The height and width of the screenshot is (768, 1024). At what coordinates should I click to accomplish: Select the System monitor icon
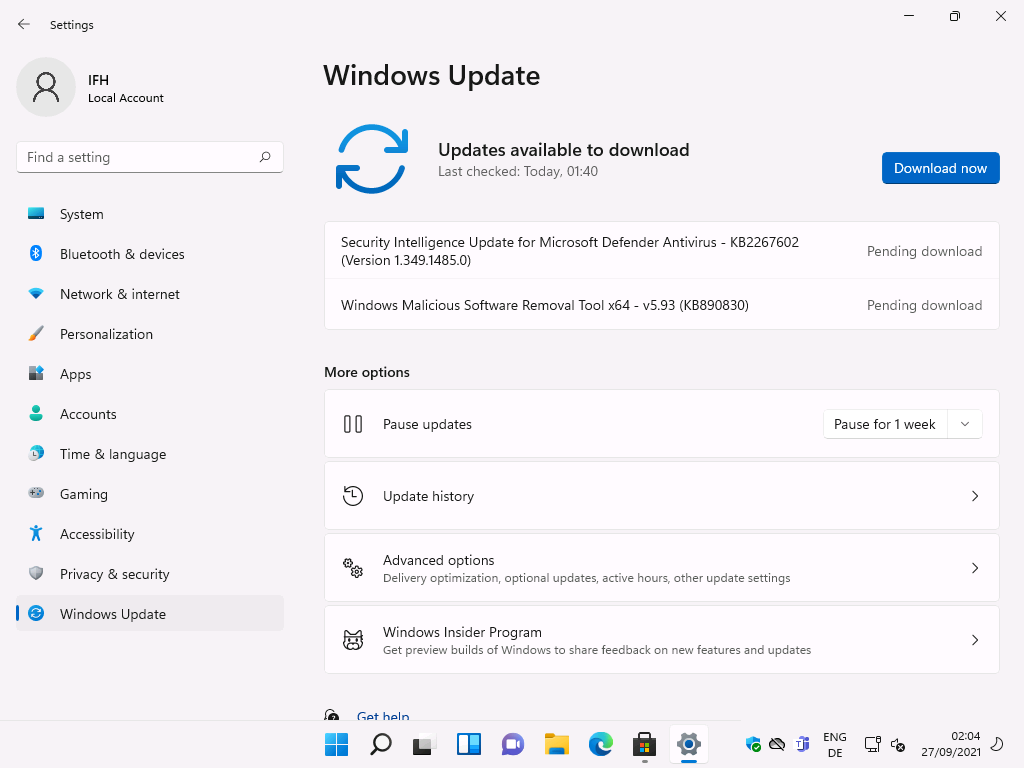coord(36,214)
